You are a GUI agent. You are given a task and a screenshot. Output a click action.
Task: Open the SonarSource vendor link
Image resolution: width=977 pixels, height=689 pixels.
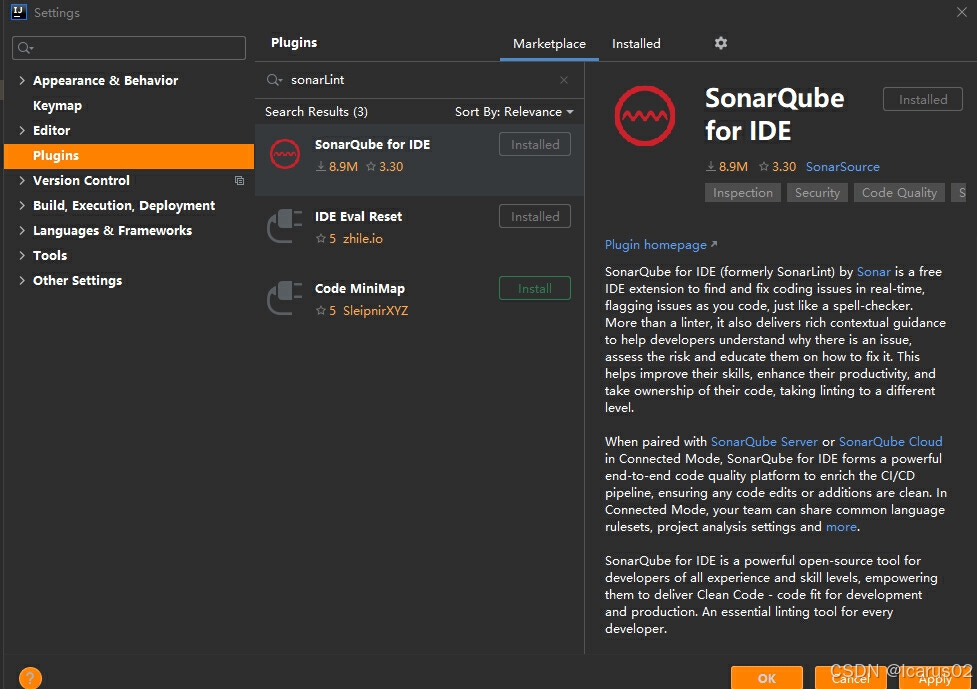coord(842,166)
